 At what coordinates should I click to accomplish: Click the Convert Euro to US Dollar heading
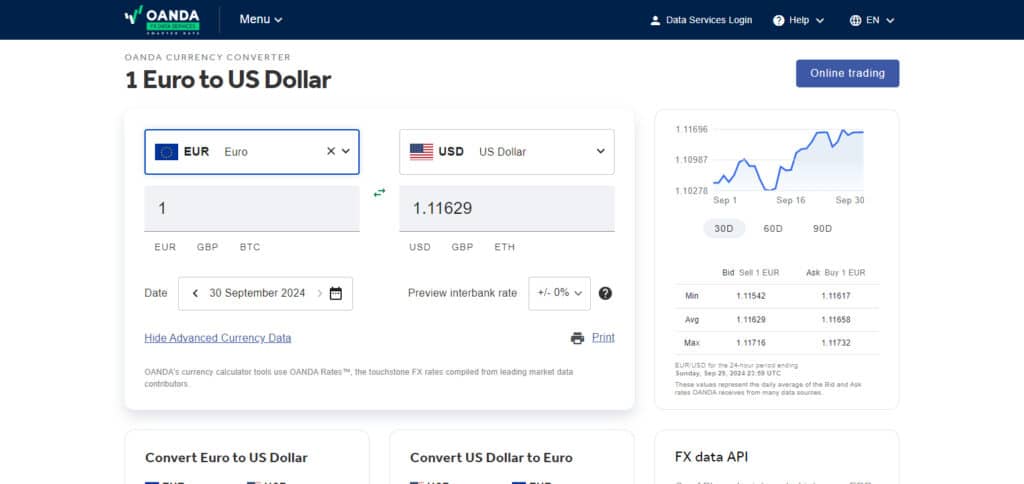click(x=226, y=457)
